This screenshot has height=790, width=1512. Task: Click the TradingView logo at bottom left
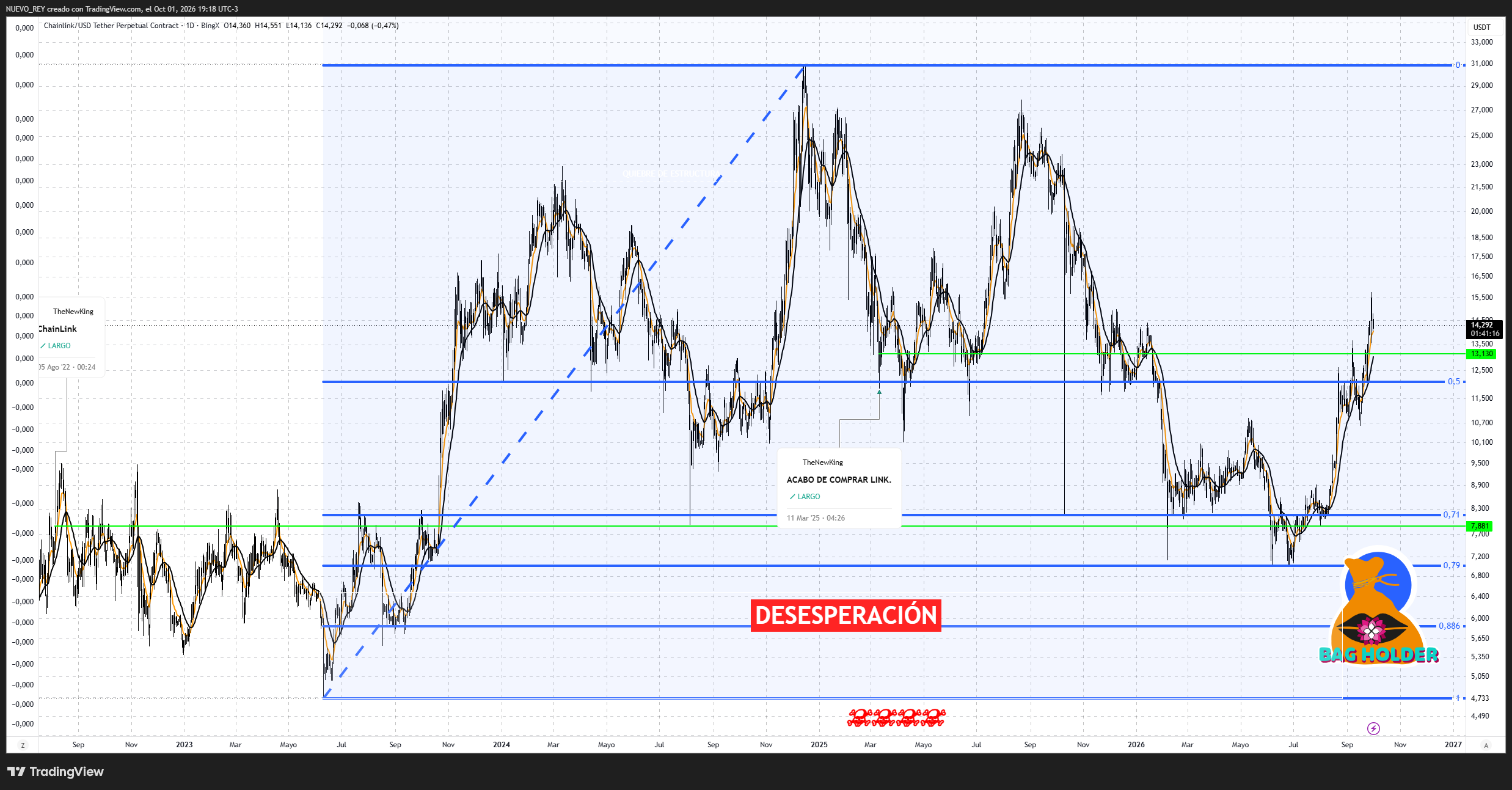56,772
